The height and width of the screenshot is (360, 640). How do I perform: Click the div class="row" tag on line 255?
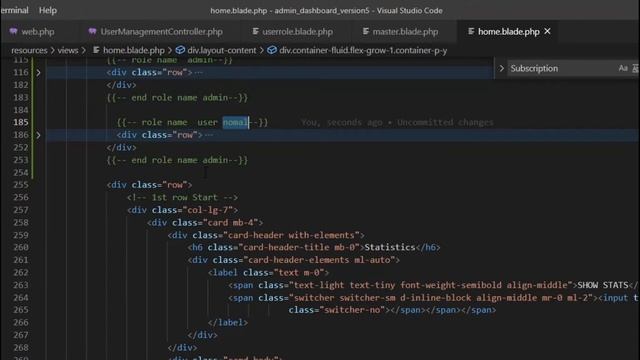pyautogui.click(x=149, y=185)
